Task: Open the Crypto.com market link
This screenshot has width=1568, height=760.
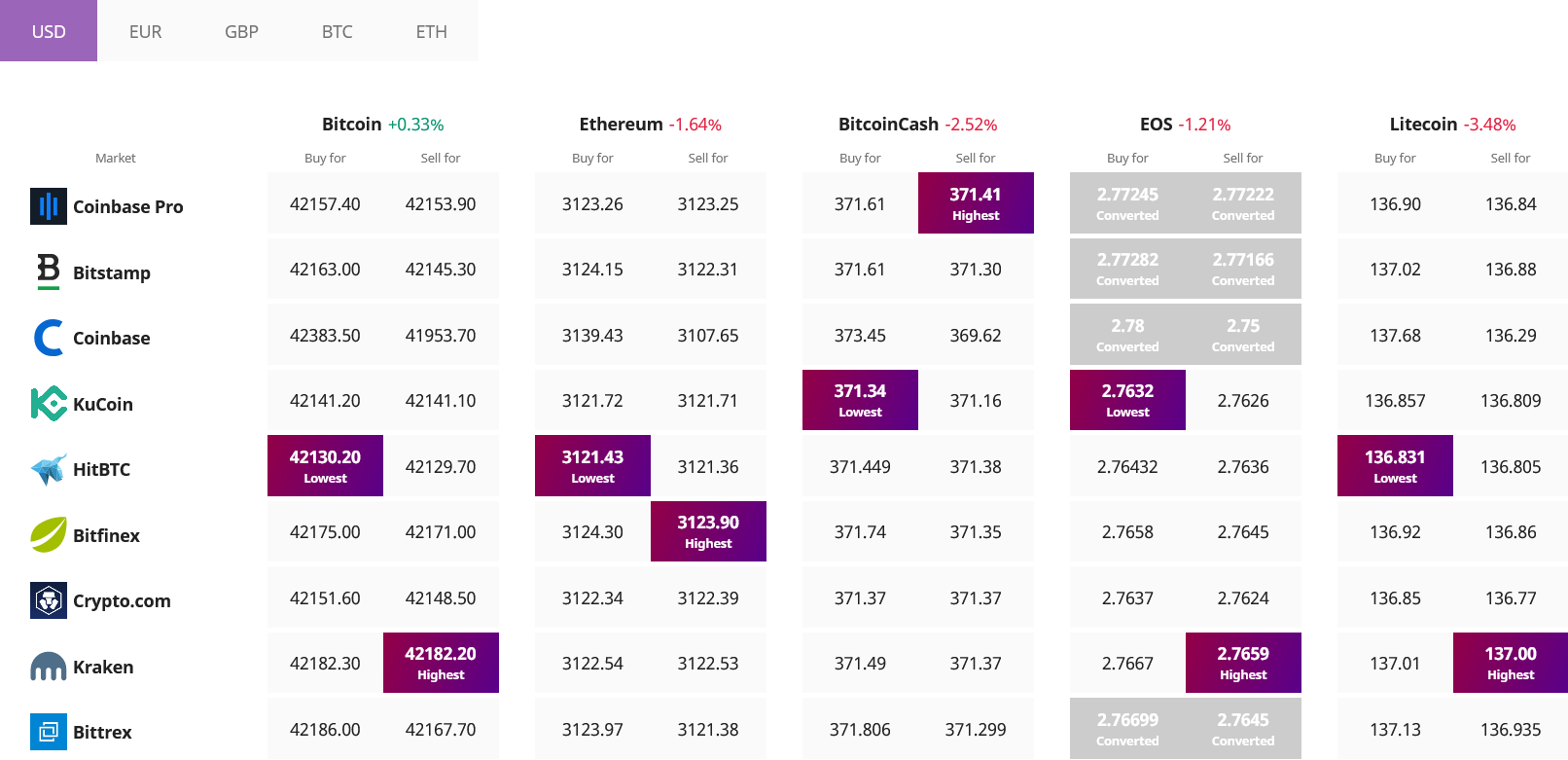Action: pos(122,600)
